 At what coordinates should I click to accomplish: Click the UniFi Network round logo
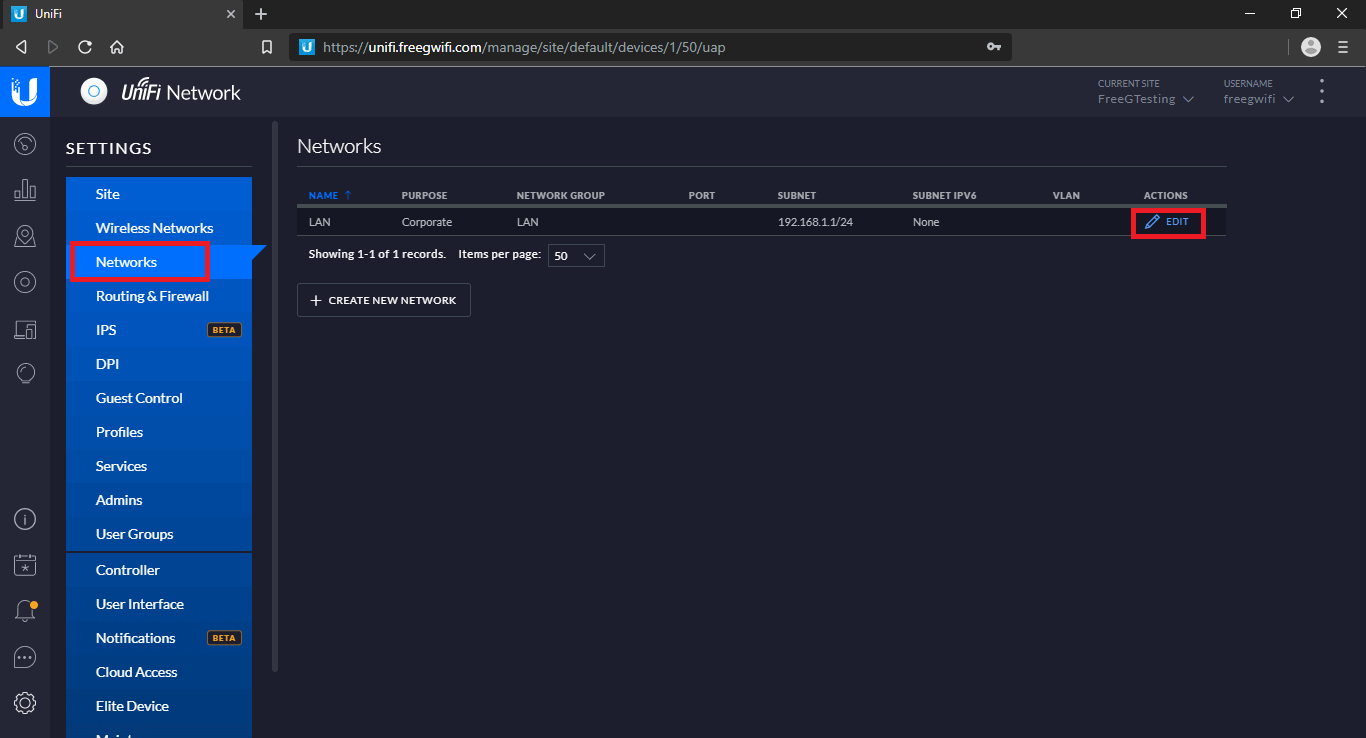pyautogui.click(x=94, y=92)
